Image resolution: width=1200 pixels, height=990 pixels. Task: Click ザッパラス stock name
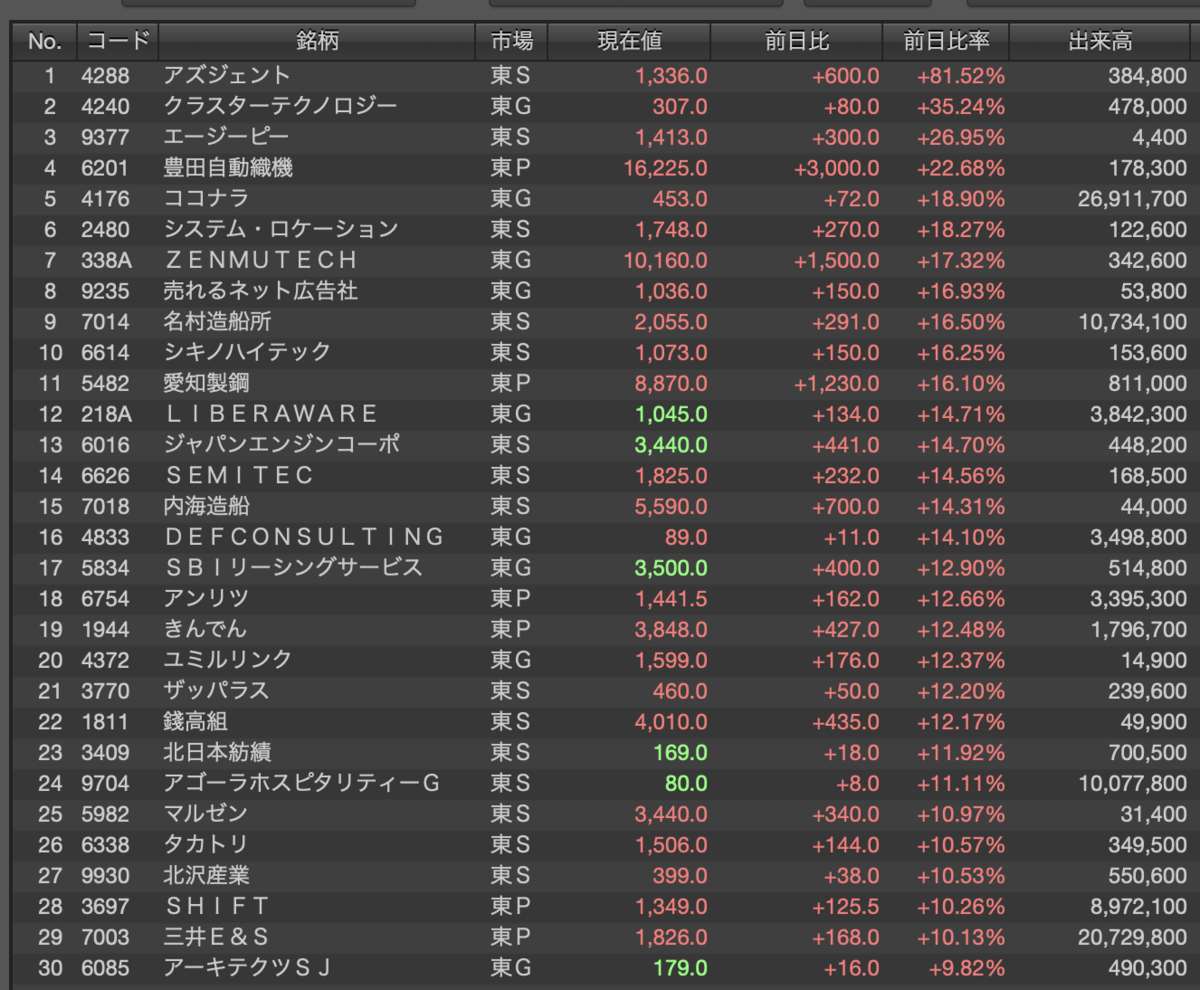pos(216,691)
